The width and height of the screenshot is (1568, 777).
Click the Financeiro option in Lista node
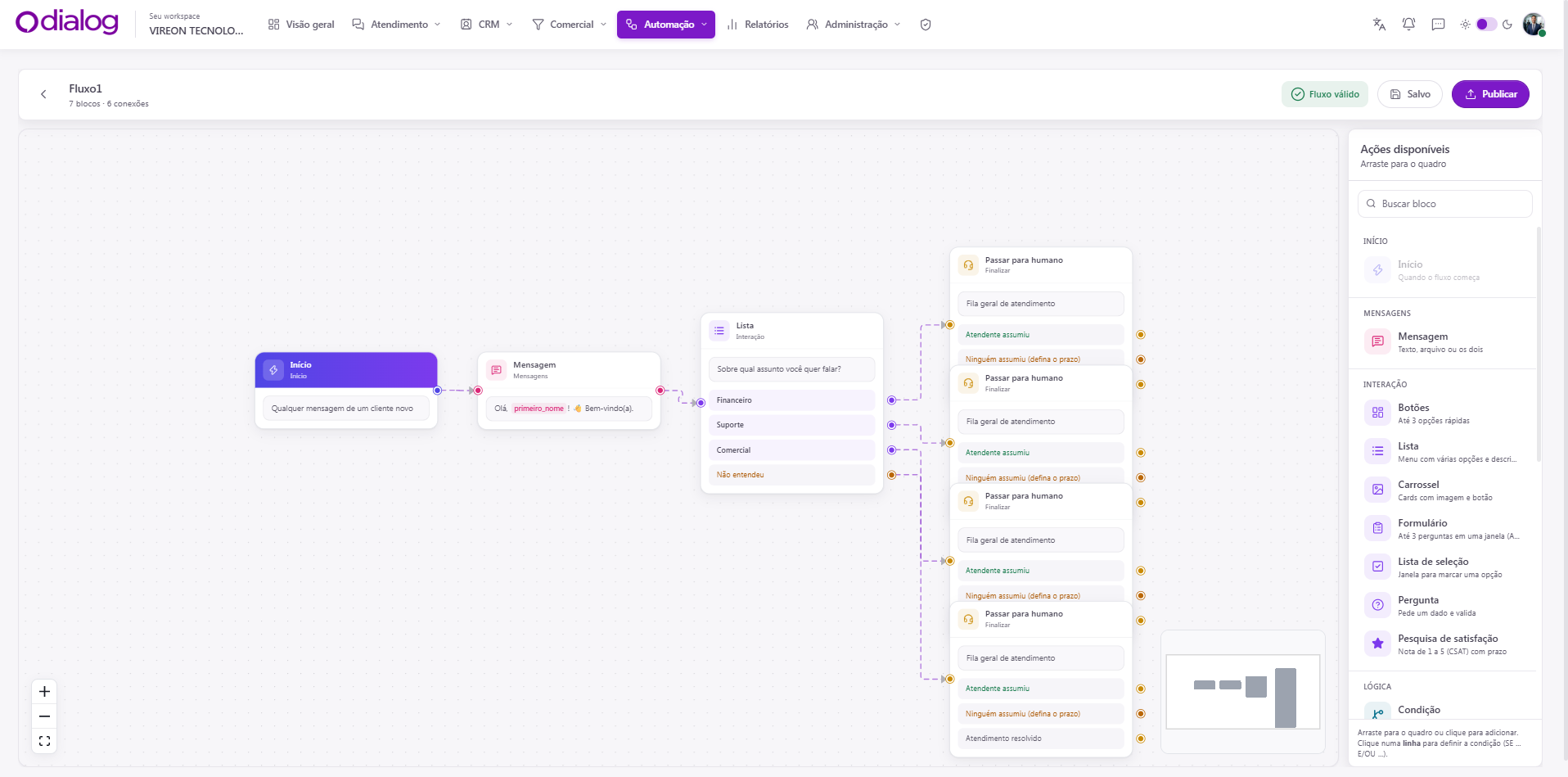(791, 400)
